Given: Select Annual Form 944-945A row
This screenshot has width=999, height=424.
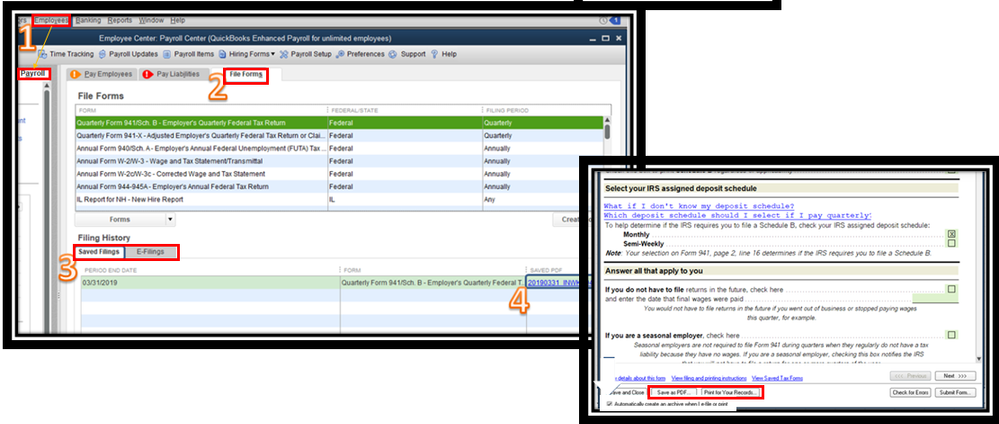Looking at the screenshot, I should point(338,187).
